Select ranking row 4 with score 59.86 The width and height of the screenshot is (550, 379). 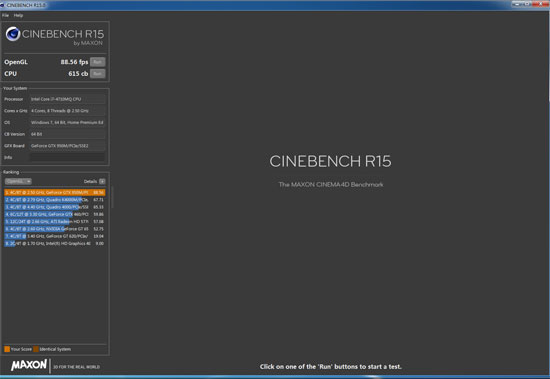point(55,214)
